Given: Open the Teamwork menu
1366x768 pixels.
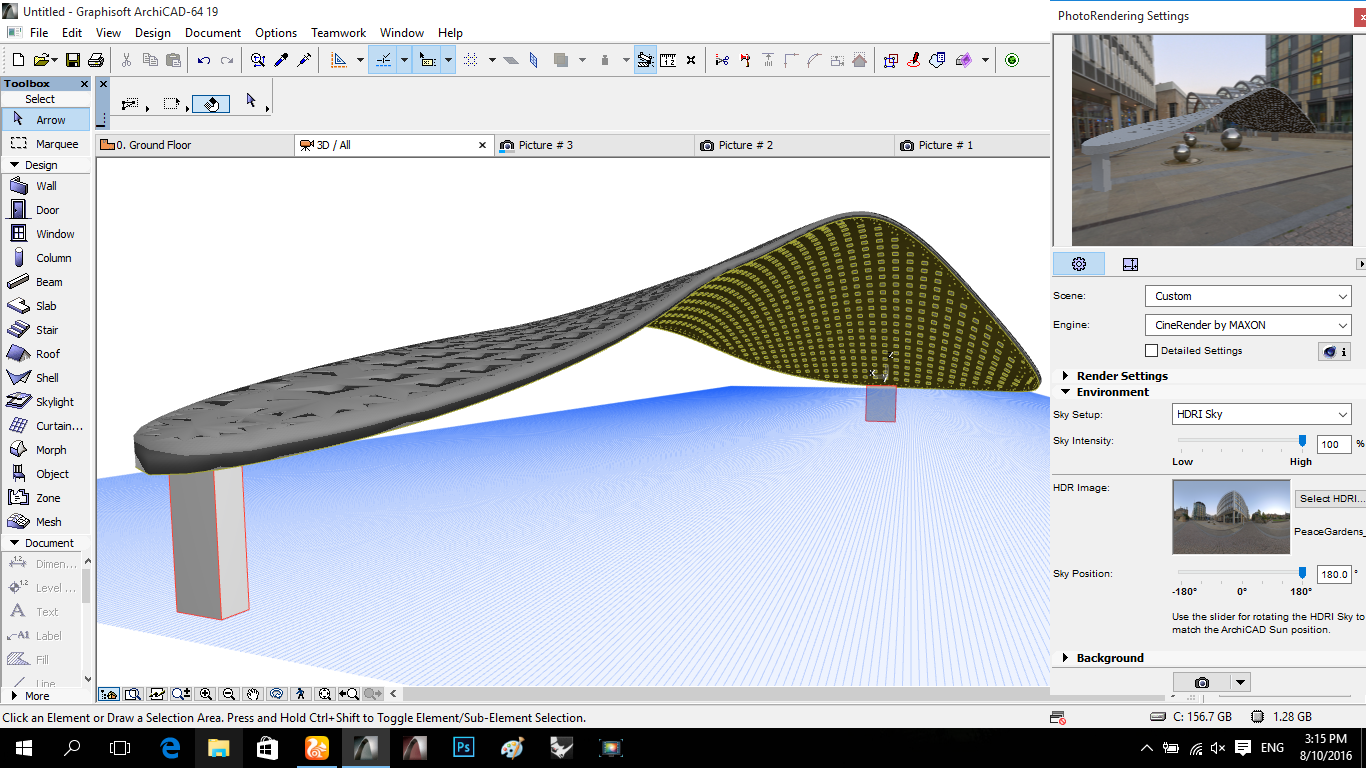Looking at the screenshot, I should tap(338, 33).
